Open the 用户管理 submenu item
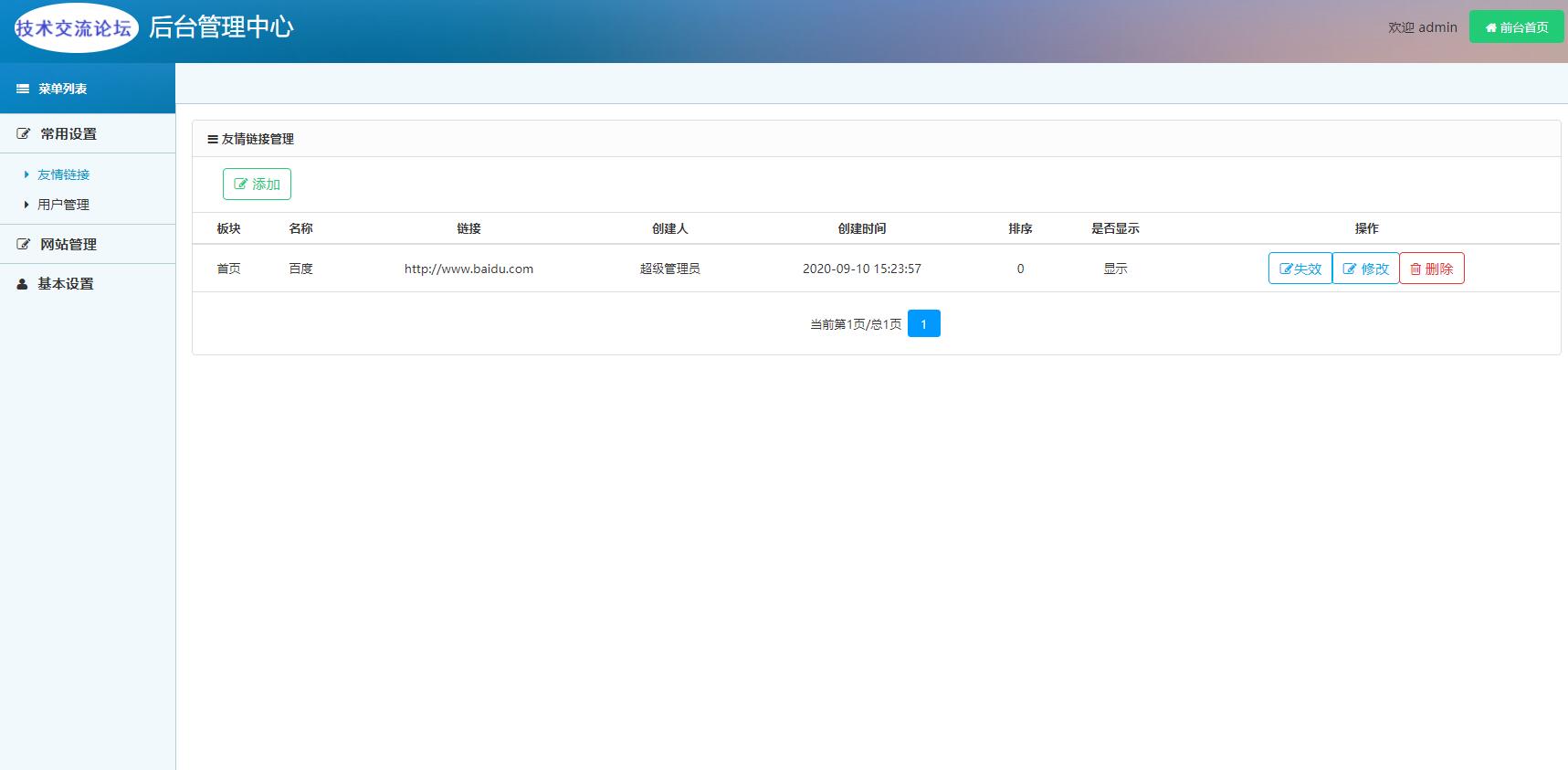The image size is (1568, 770). (63, 205)
